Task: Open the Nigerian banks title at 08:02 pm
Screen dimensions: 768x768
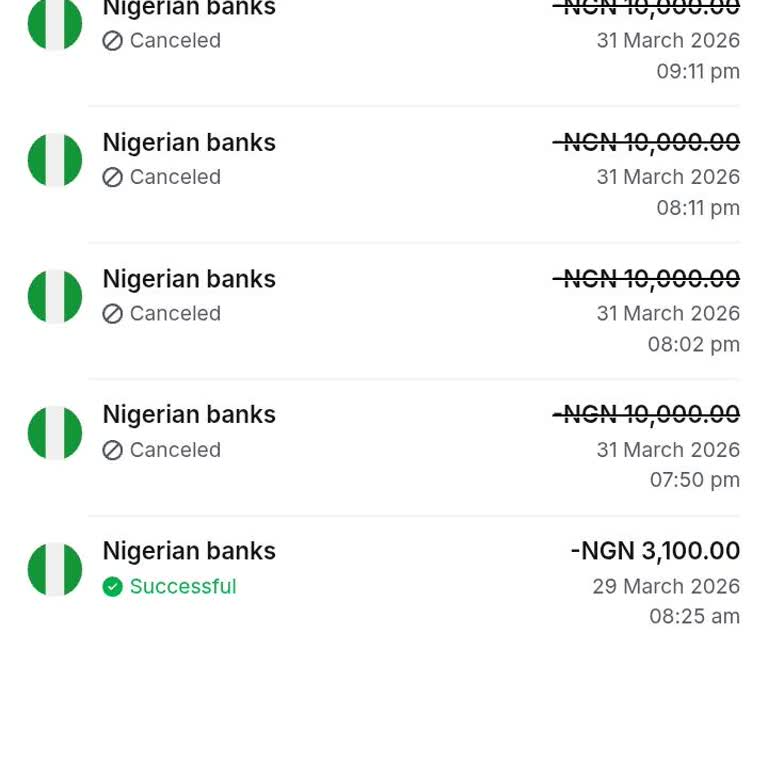Action: (189, 279)
